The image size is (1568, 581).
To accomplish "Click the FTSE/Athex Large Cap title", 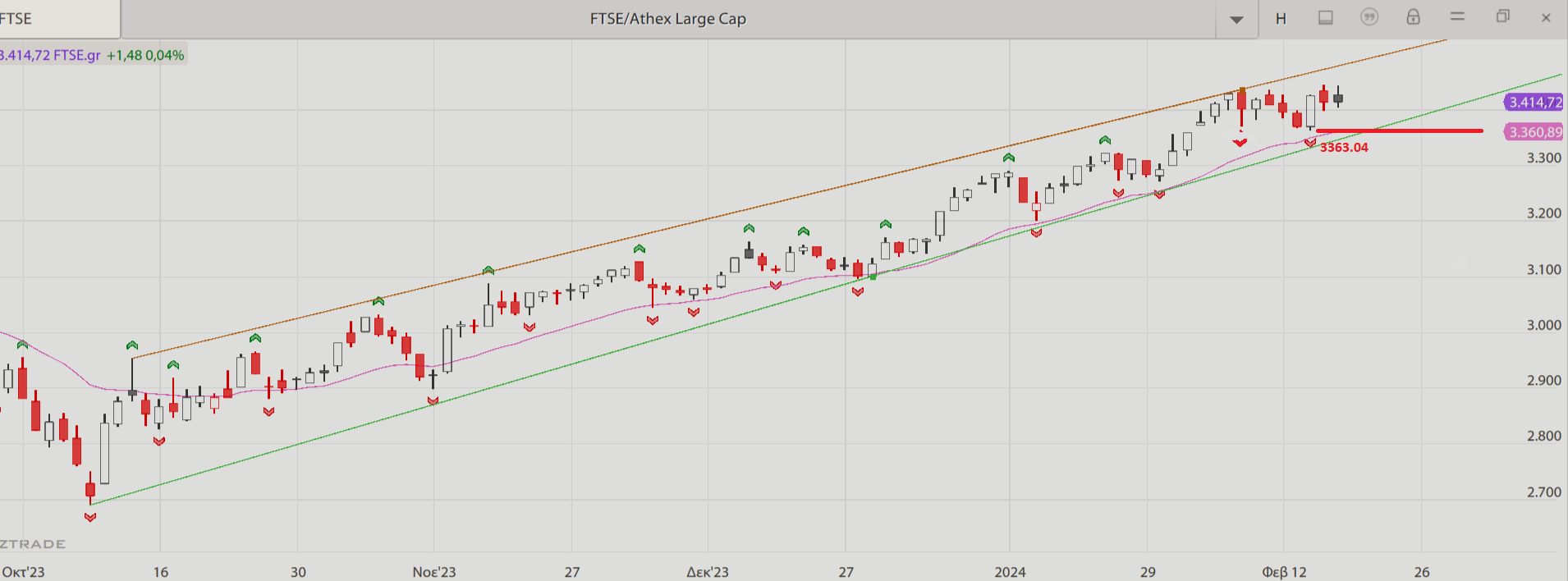I will (668, 19).
